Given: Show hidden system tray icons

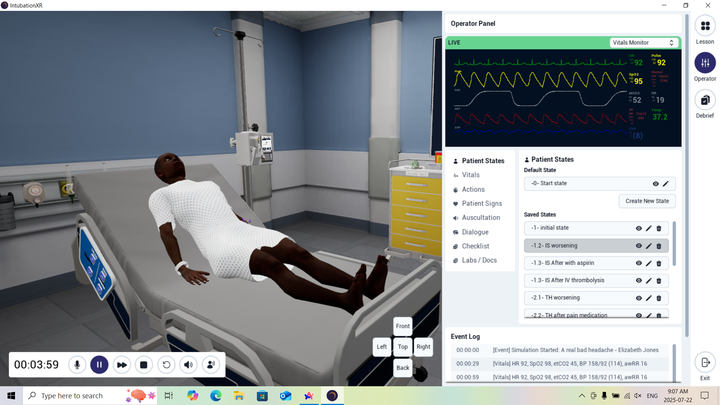Looking at the screenshot, I should point(581,396).
